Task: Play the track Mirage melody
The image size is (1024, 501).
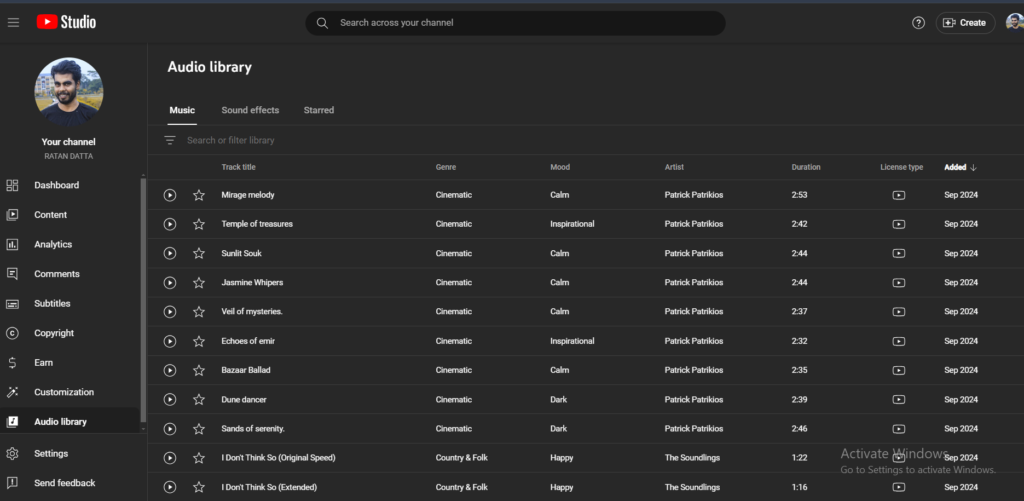Action: click(170, 195)
